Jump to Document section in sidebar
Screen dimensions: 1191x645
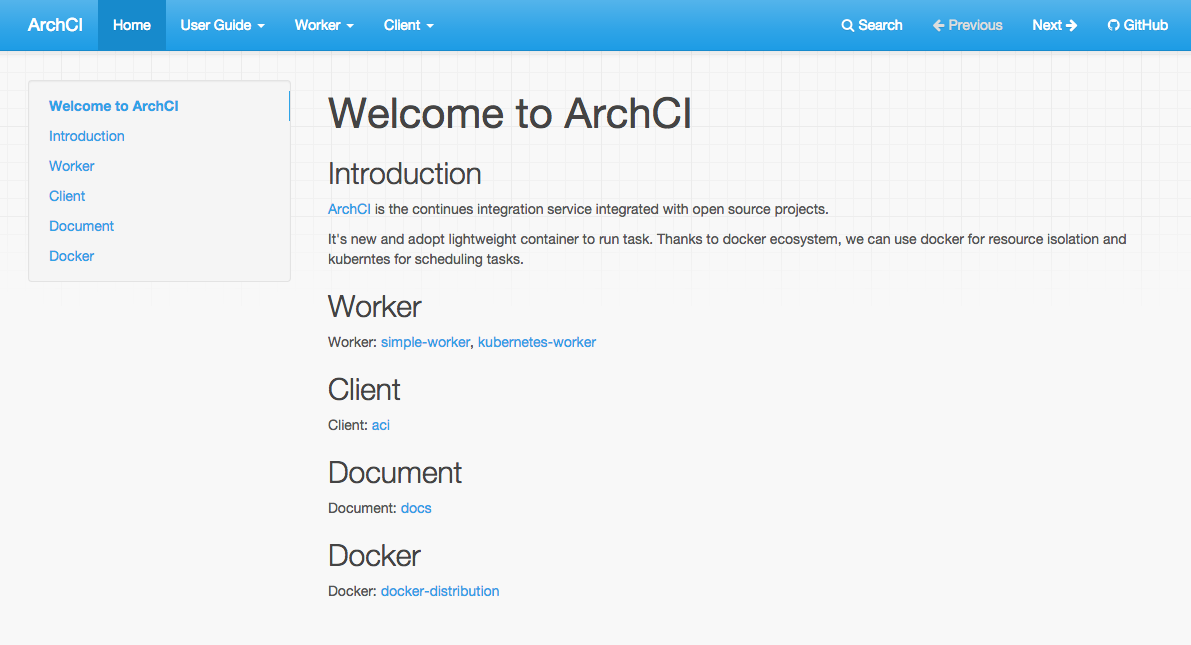[x=81, y=226]
